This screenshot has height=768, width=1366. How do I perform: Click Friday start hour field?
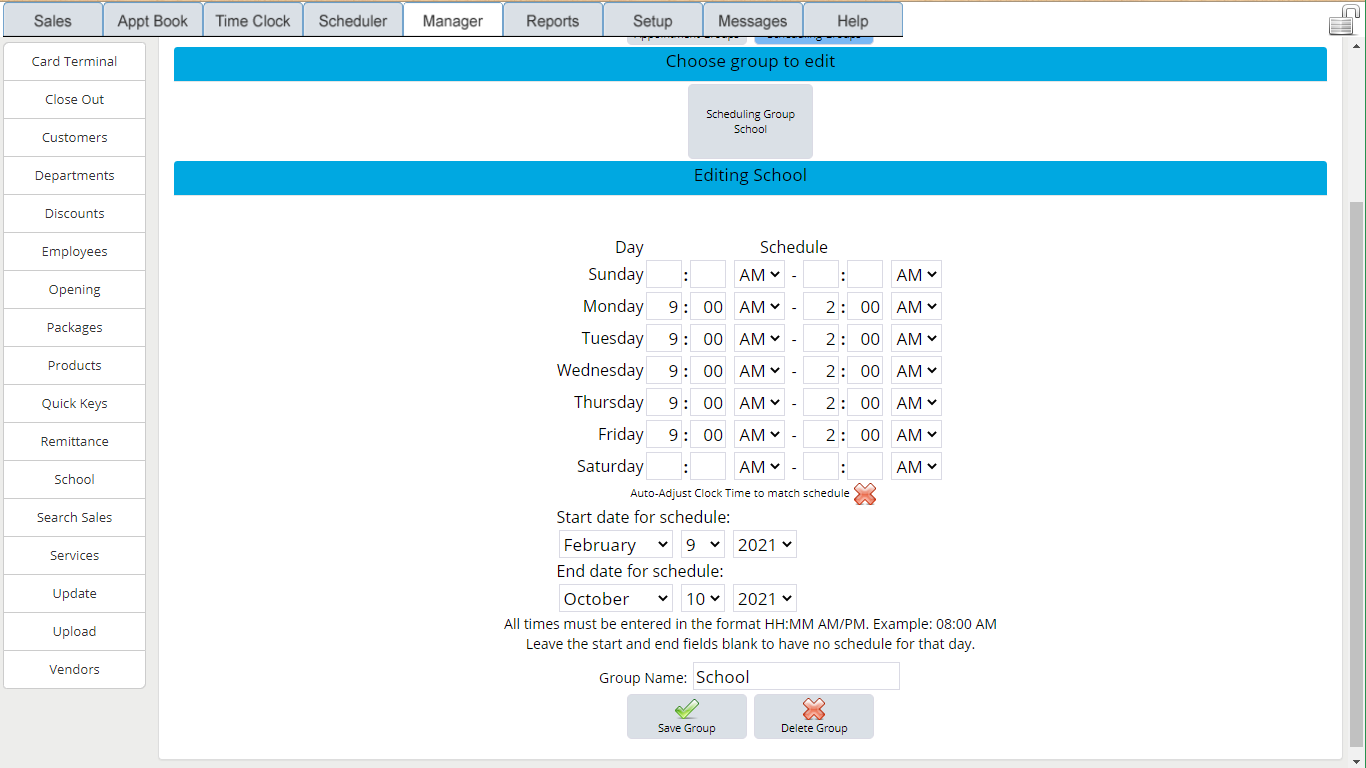[x=664, y=435]
